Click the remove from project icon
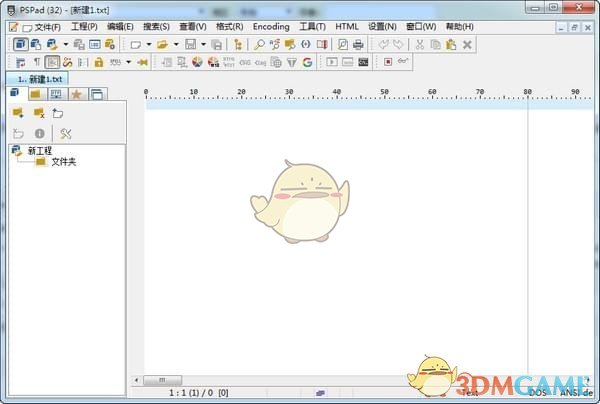Image resolution: width=600 pixels, height=404 pixels. pos(39,113)
